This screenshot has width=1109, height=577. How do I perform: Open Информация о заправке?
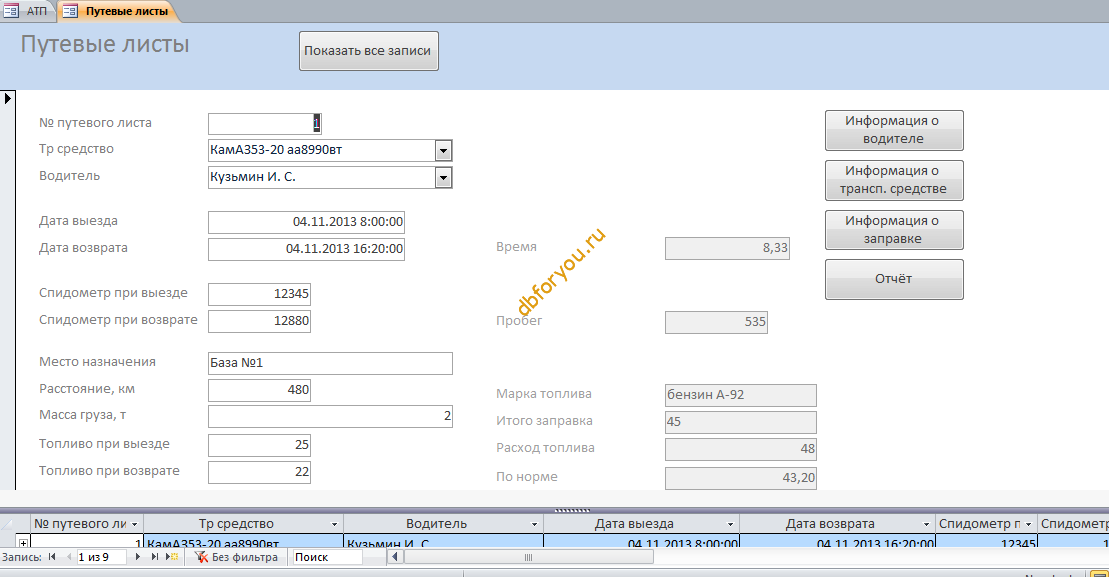(894, 230)
